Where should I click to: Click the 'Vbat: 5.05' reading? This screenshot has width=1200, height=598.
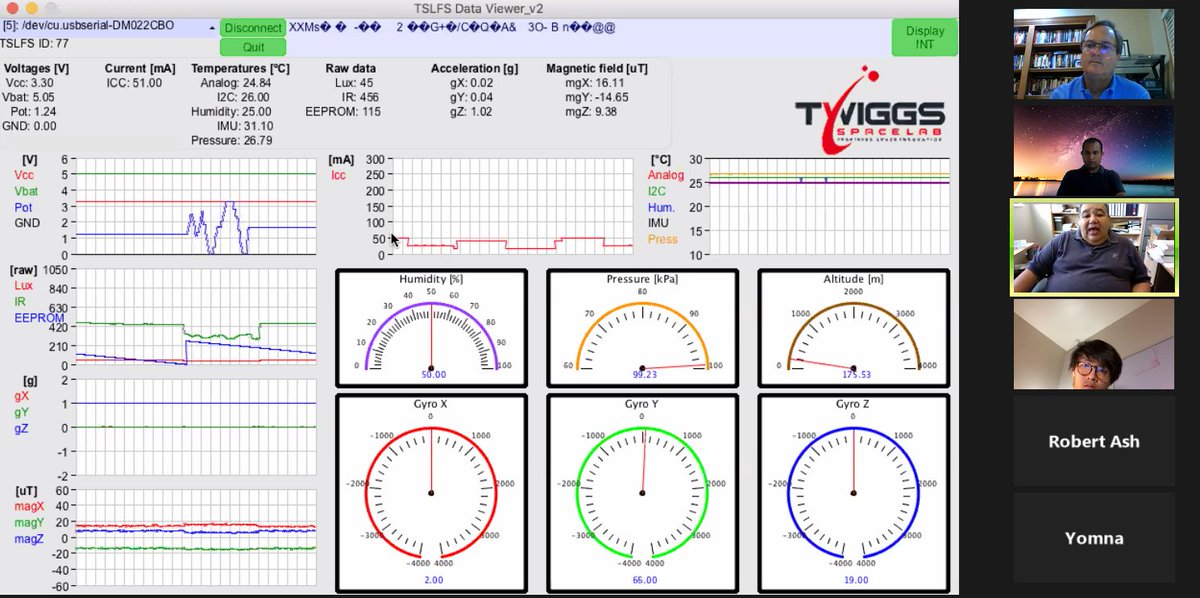[30, 97]
